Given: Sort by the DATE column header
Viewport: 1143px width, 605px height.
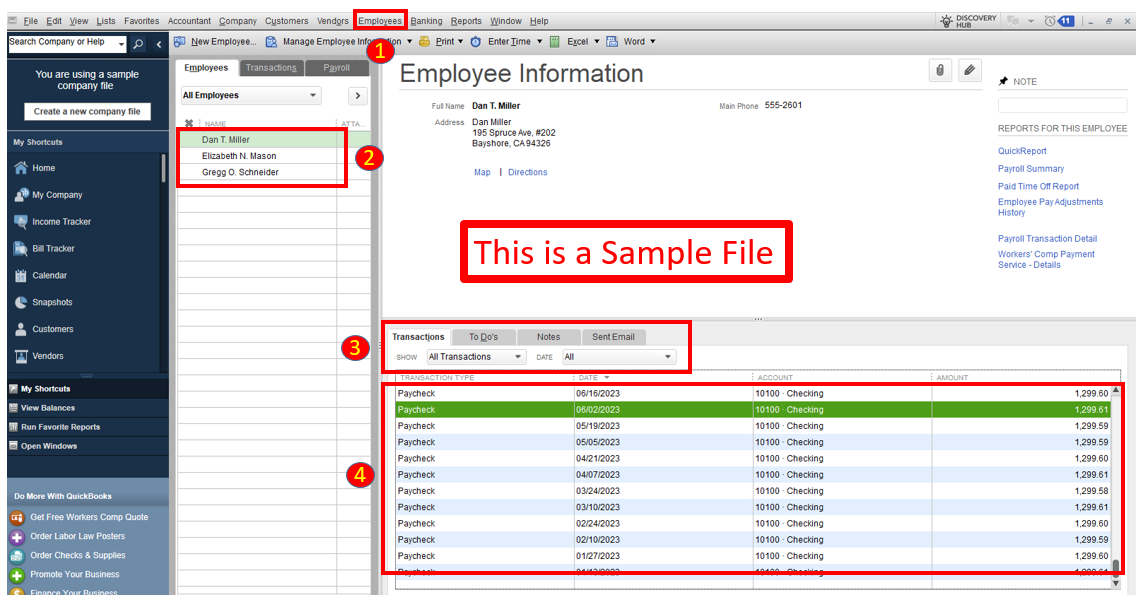Looking at the screenshot, I should coord(588,378).
